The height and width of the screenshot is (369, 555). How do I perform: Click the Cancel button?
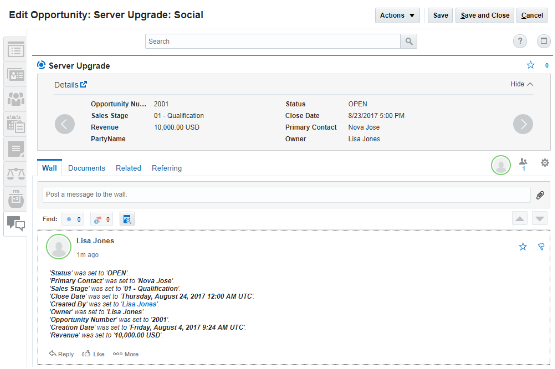tap(532, 16)
